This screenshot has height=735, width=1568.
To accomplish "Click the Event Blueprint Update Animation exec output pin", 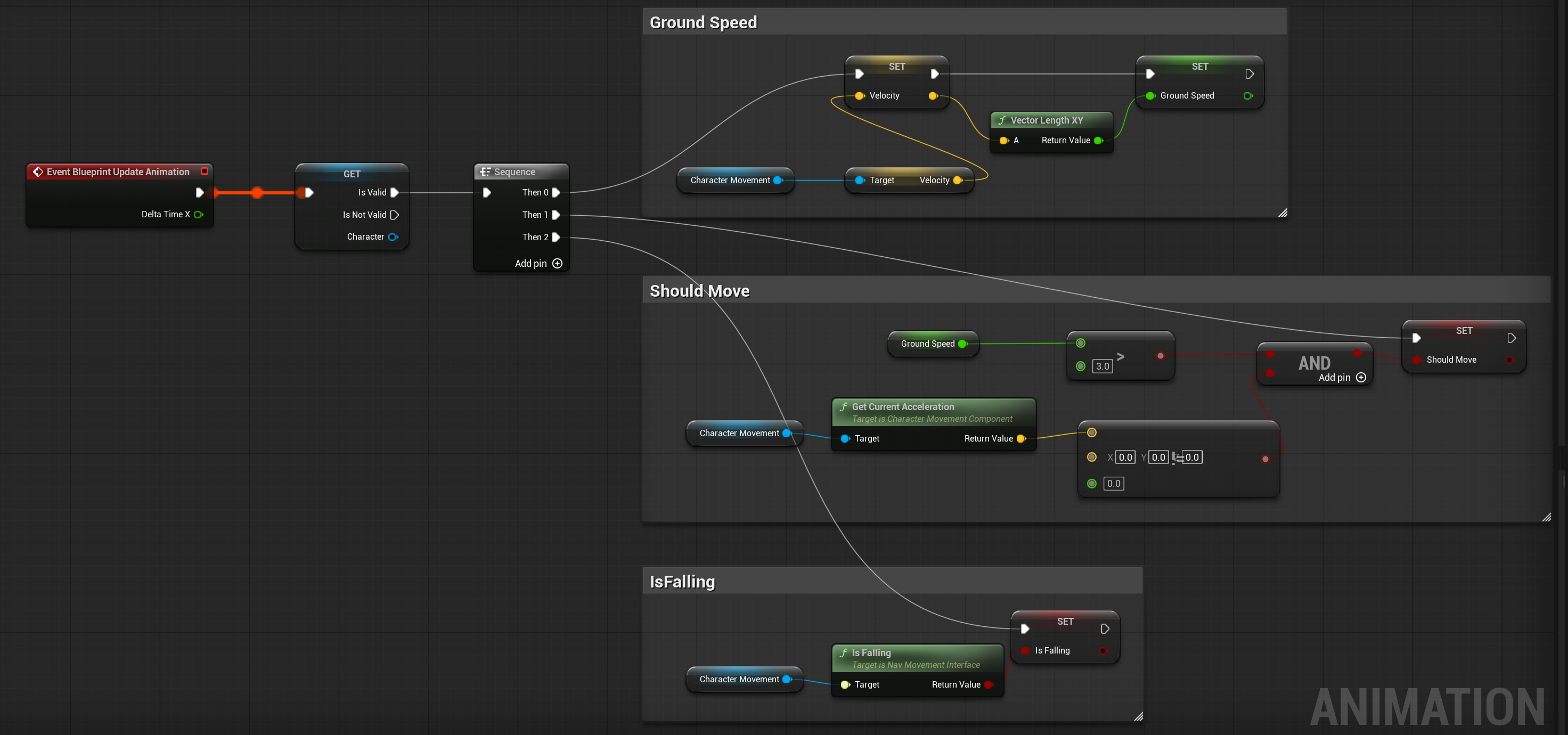I will (199, 193).
